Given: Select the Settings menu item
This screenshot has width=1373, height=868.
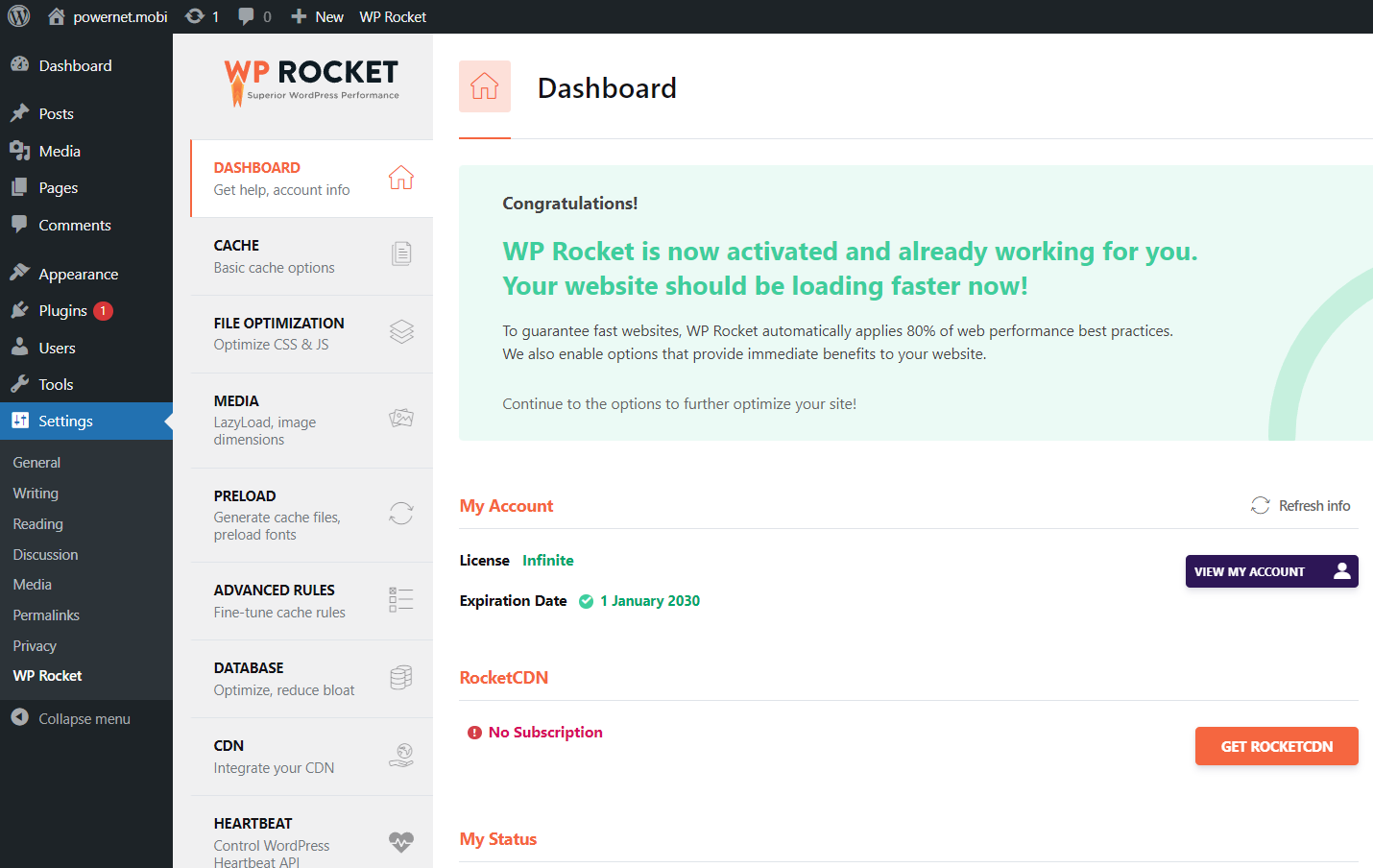Looking at the screenshot, I should [x=86, y=421].
